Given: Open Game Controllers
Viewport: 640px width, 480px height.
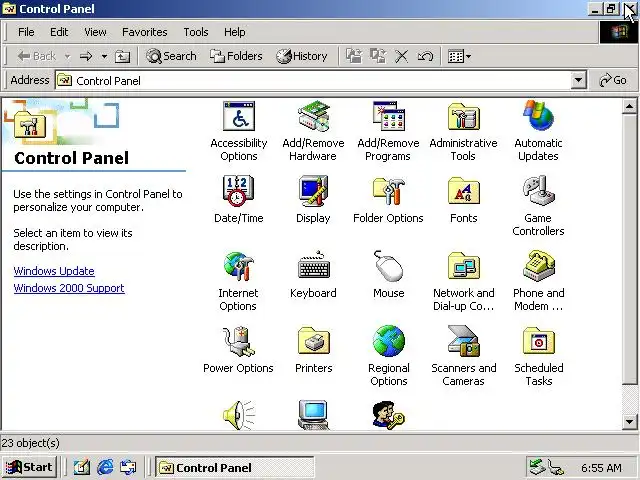Looking at the screenshot, I should pyautogui.click(x=538, y=206).
